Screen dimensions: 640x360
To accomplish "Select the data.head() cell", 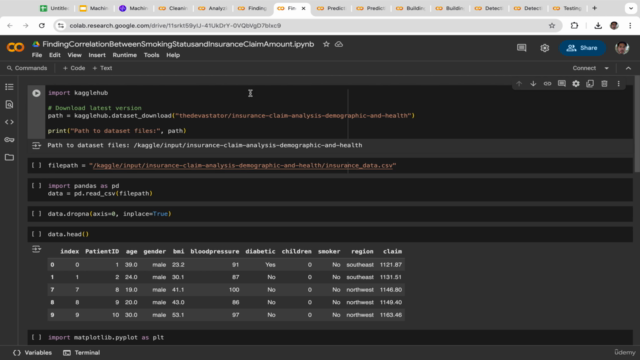I will (x=330, y=234).
